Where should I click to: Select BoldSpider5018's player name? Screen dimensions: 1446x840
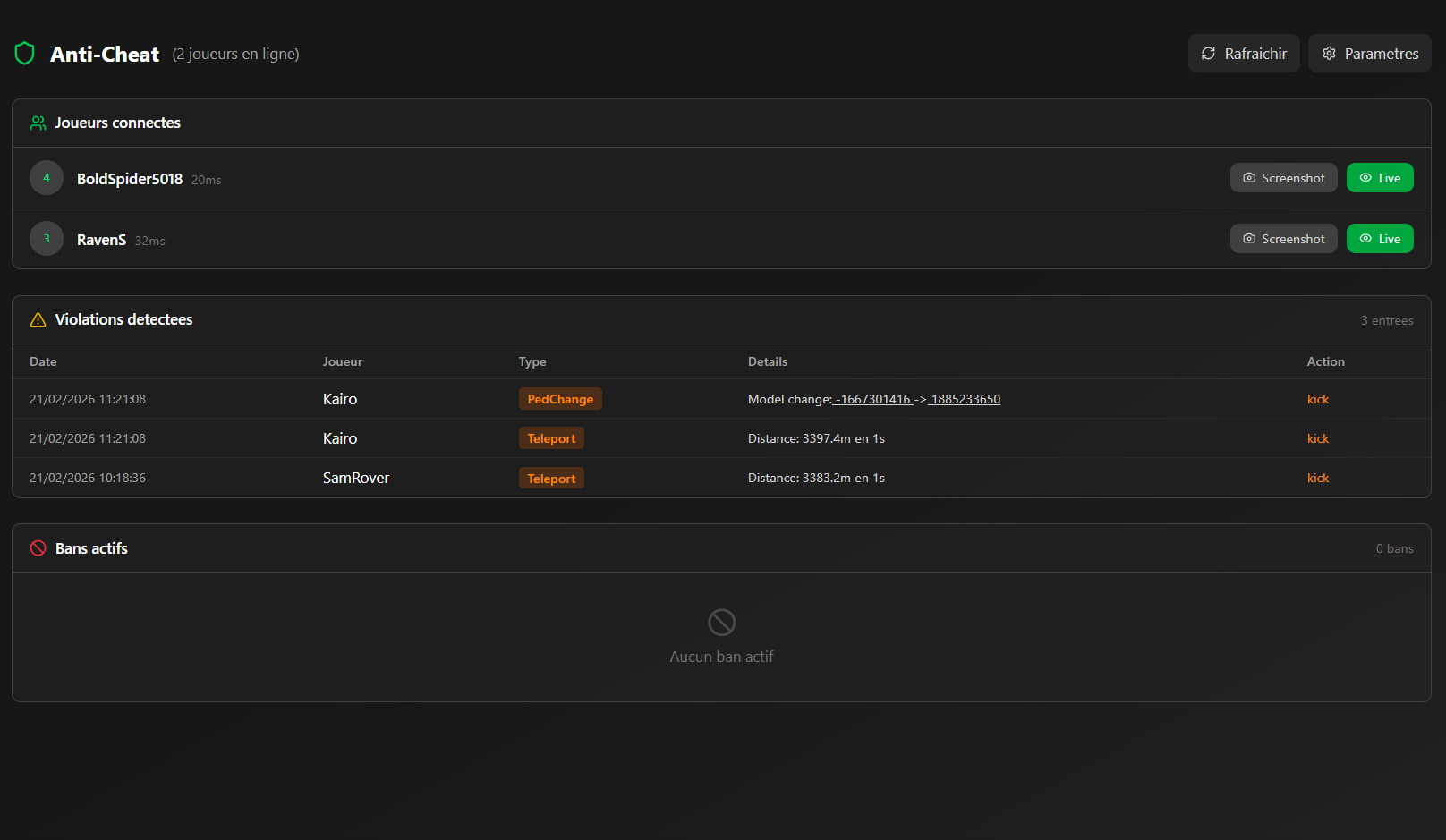[x=129, y=178]
